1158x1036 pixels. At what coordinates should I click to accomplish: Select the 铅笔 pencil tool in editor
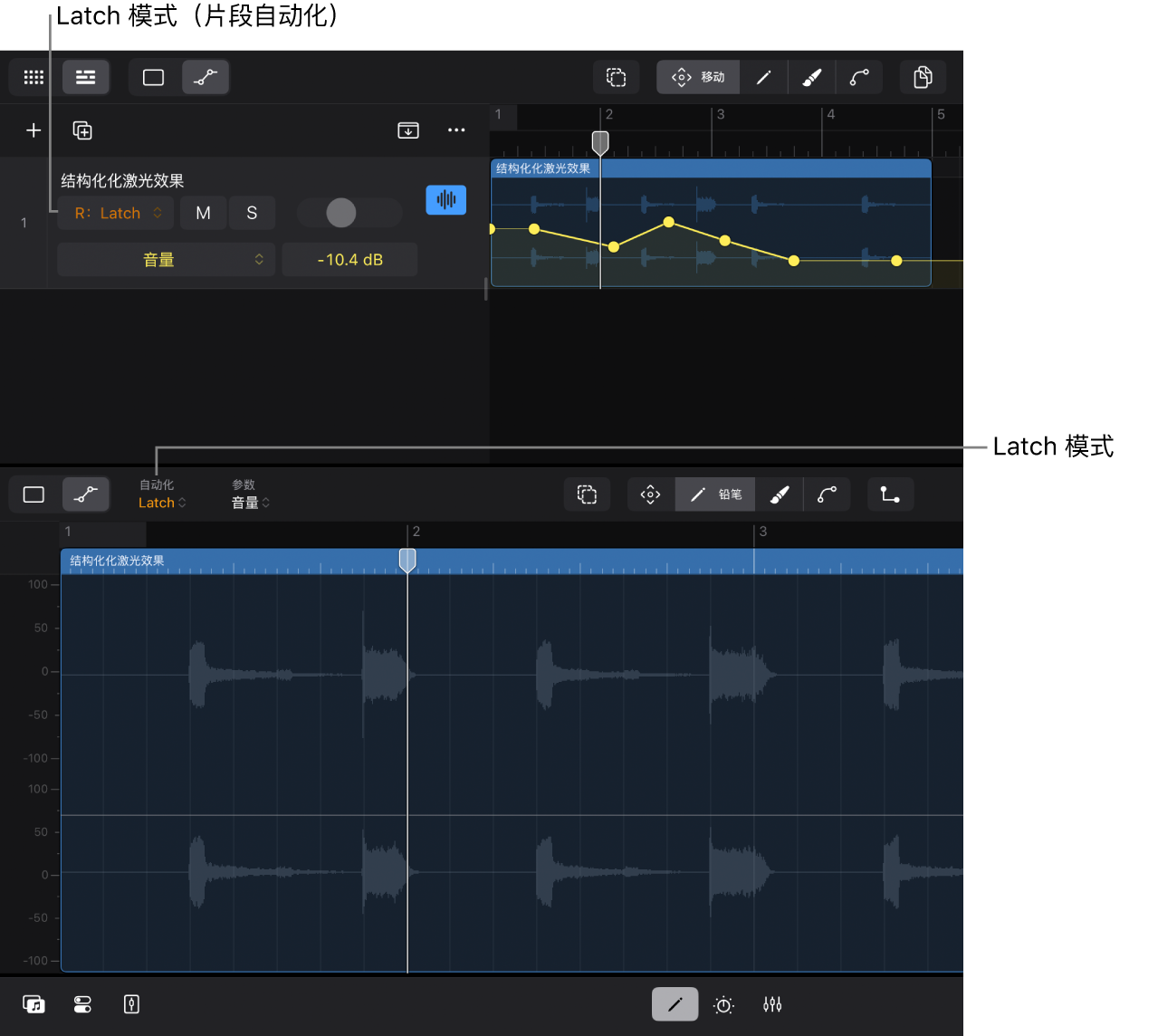[x=715, y=495]
